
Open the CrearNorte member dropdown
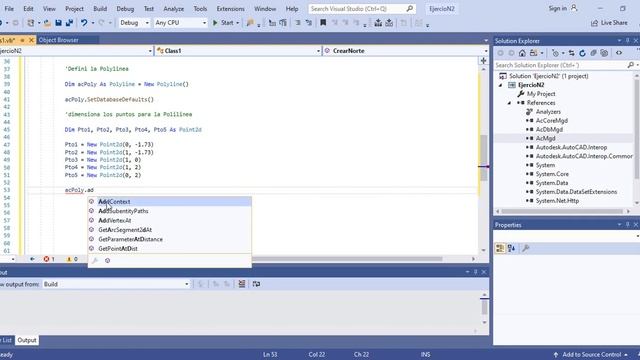[x=406, y=51]
